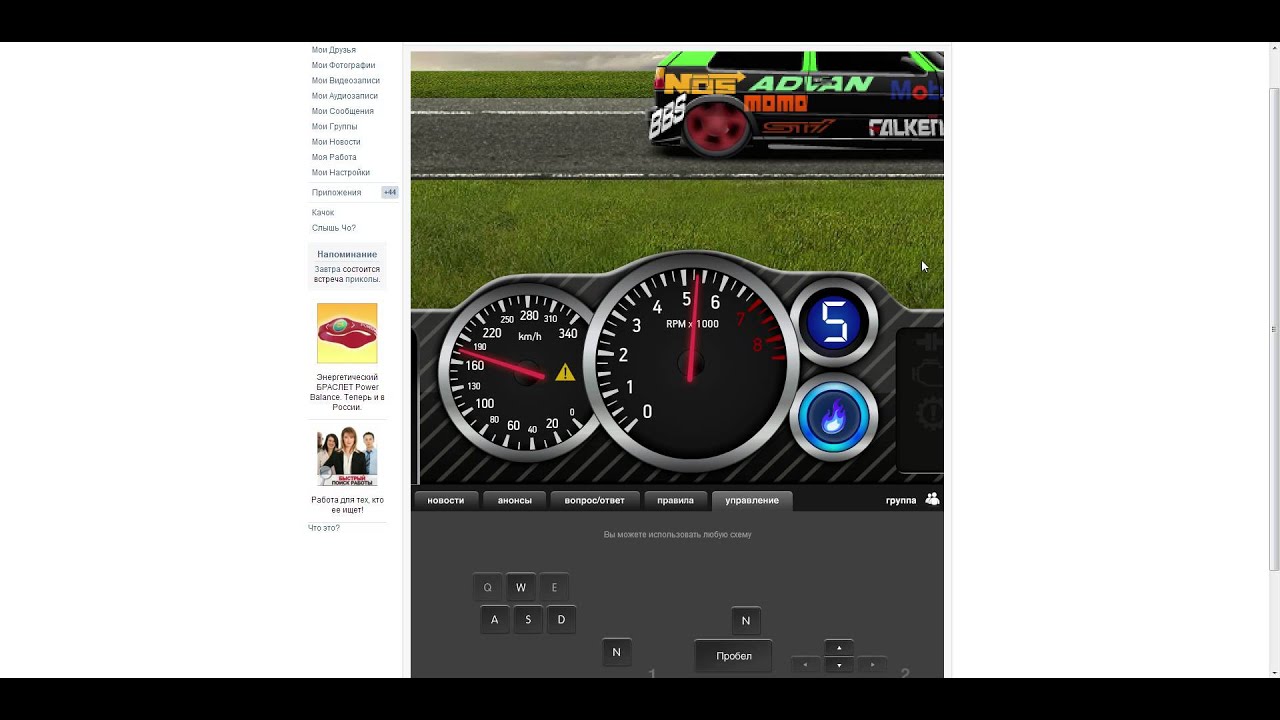Open the группа link
The image size is (1280, 720).
pyautogui.click(x=901, y=500)
